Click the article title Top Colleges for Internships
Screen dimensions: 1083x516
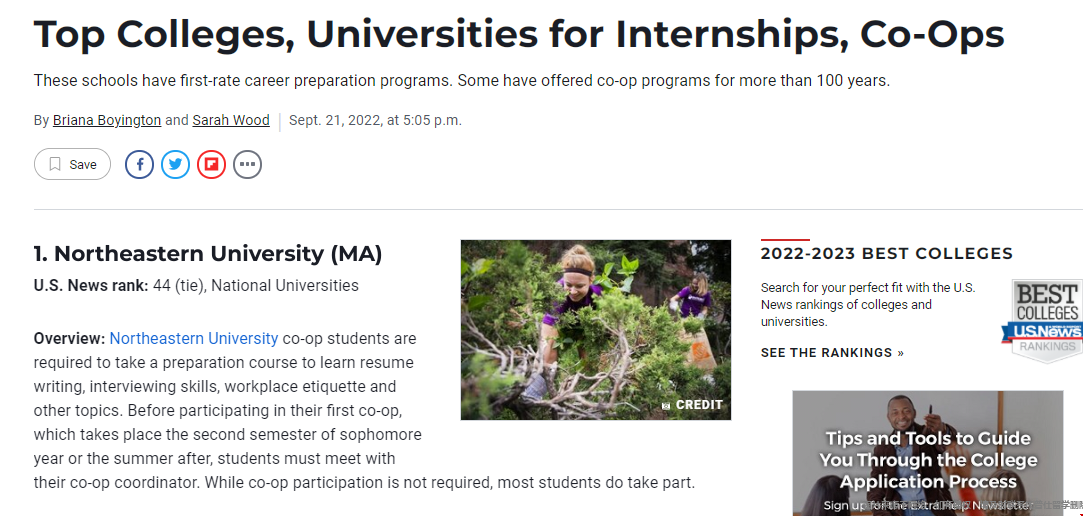[519, 34]
